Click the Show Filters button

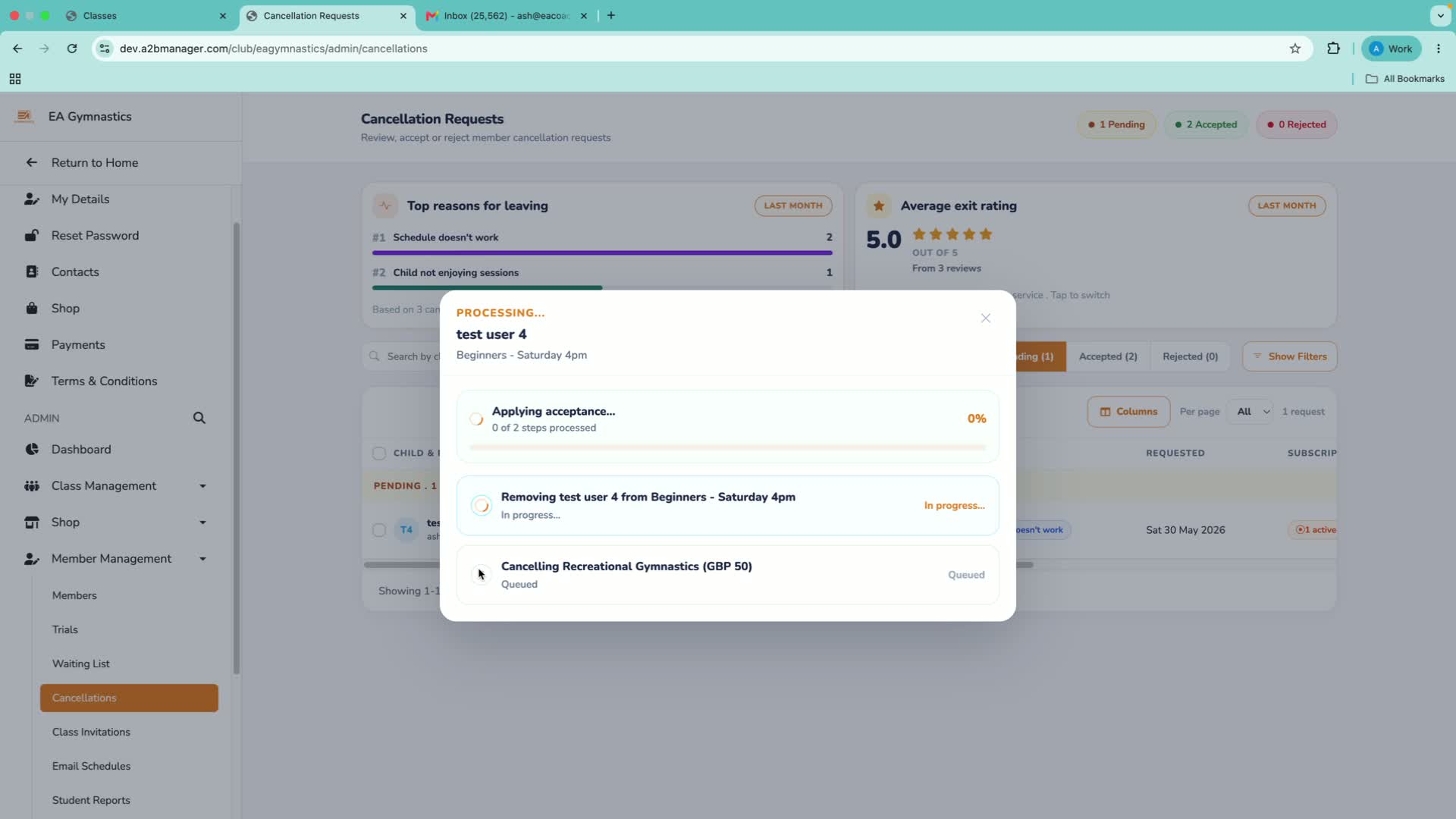pyautogui.click(x=1289, y=356)
